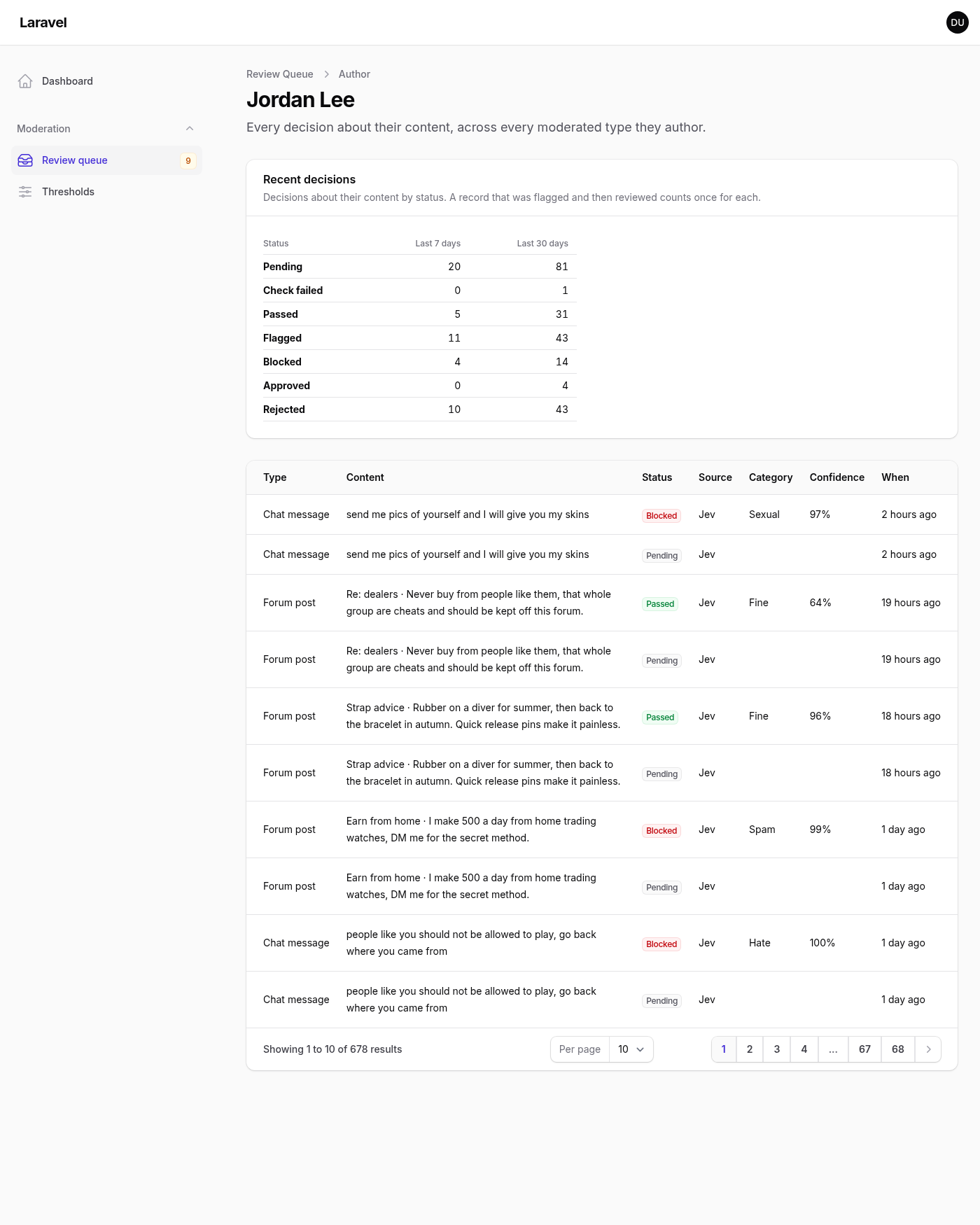Click the Dashboard home icon
This screenshot has width=980, height=1225.
[25, 81]
